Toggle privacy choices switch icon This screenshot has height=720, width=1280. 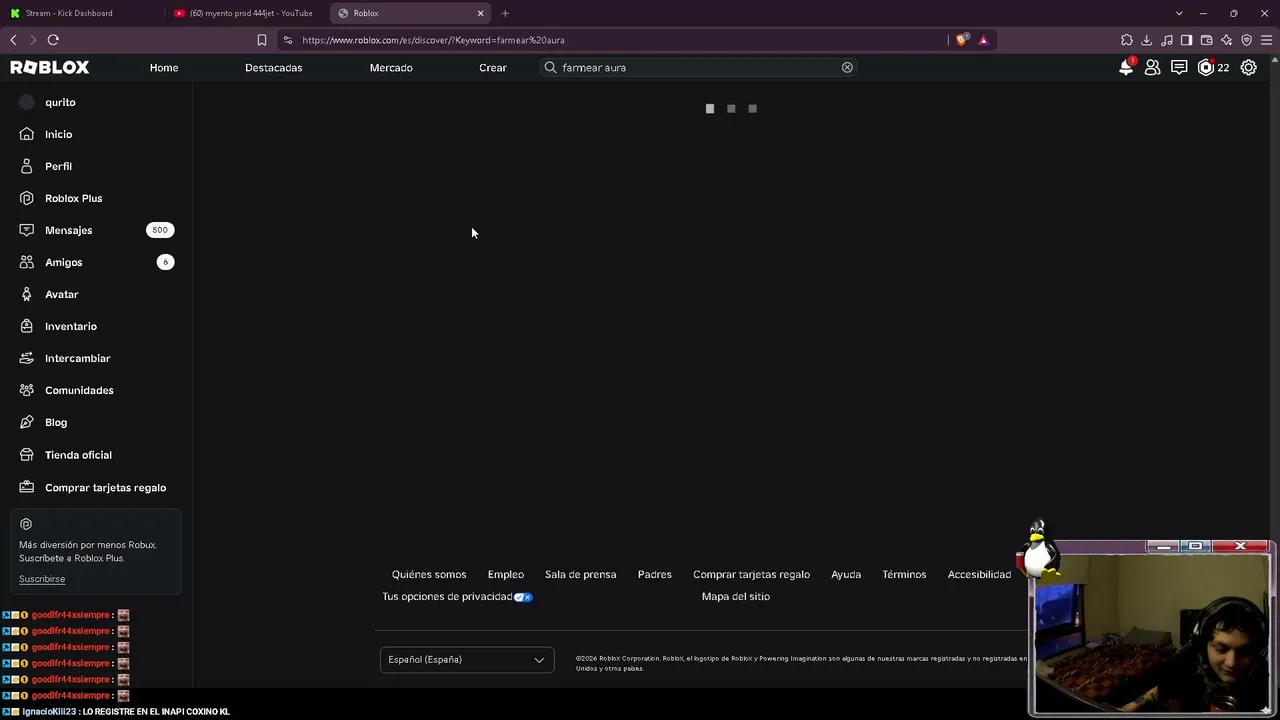[523, 597]
